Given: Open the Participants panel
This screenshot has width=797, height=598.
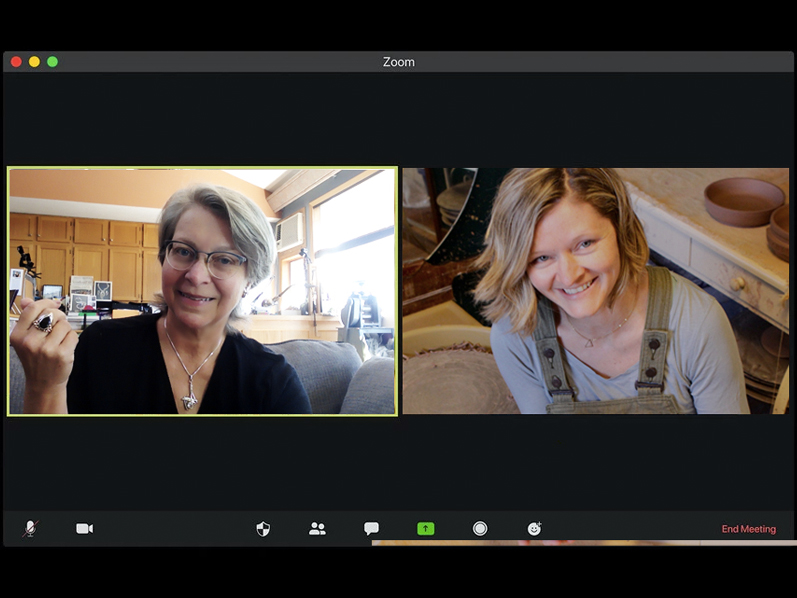Looking at the screenshot, I should pyautogui.click(x=317, y=529).
